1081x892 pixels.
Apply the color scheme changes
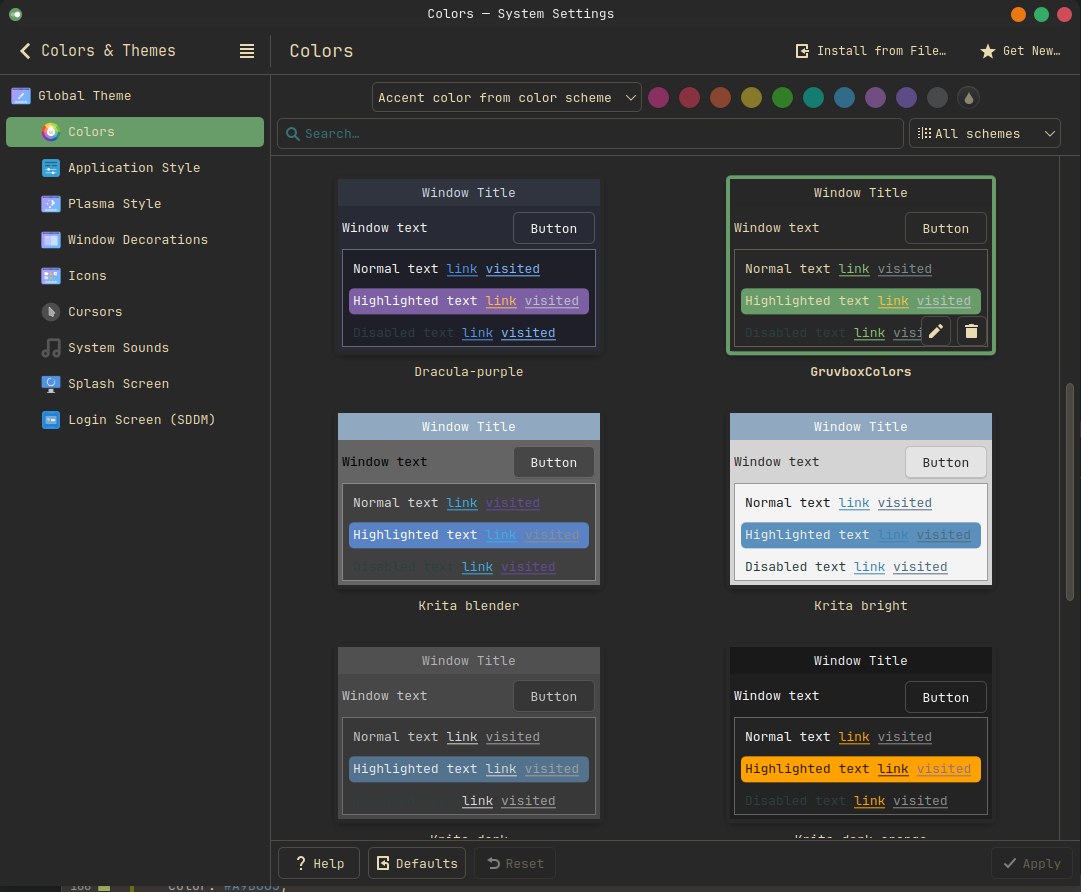coord(1031,862)
